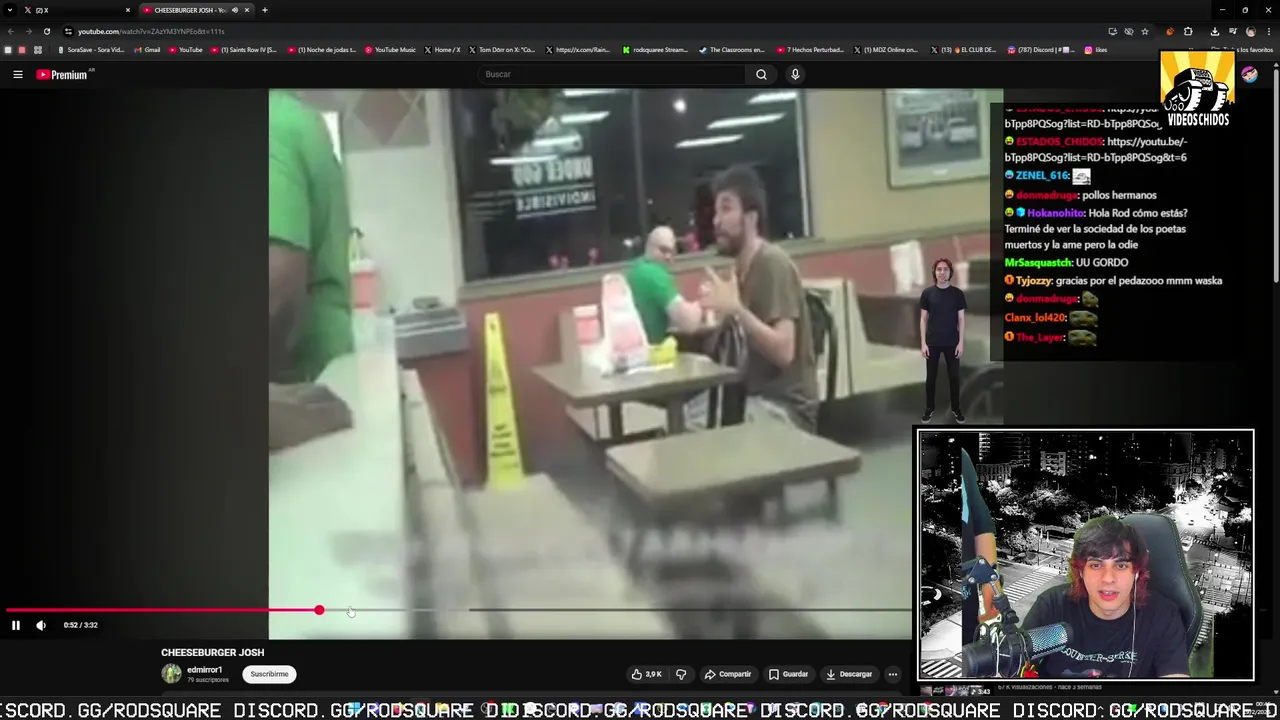Open the likes Instagram bookmark
Screen dimensions: 1280x720
pos(1096,50)
